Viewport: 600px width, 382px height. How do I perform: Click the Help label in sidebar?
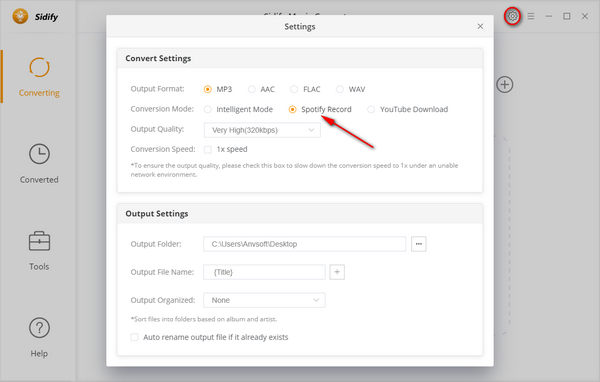click(x=39, y=353)
